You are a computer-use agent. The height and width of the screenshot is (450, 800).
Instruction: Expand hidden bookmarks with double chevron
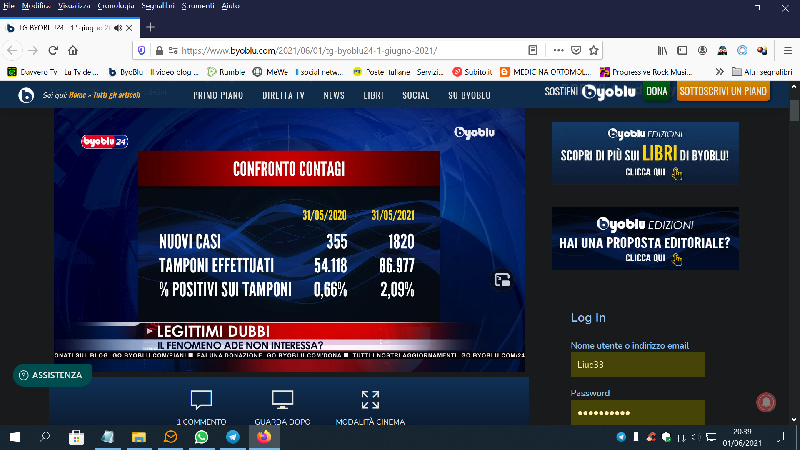pyautogui.click(x=719, y=72)
